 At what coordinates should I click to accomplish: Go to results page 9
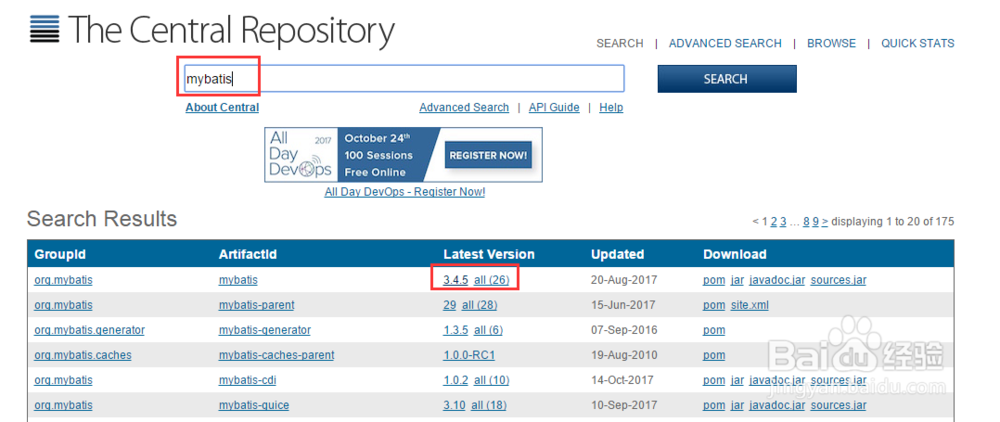point(816,221)
